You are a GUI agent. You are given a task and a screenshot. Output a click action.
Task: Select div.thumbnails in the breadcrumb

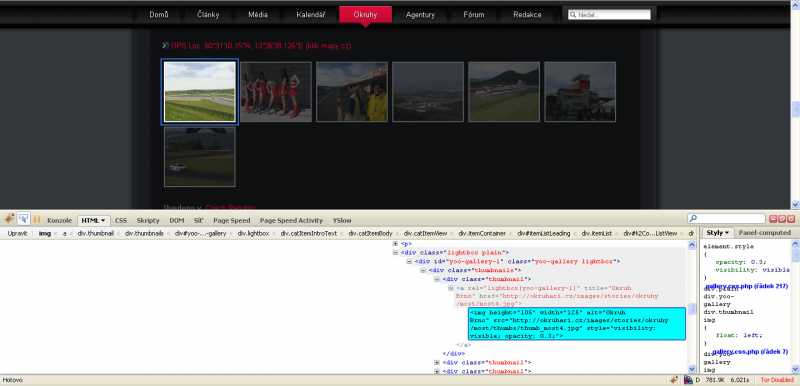click(144, 233)
